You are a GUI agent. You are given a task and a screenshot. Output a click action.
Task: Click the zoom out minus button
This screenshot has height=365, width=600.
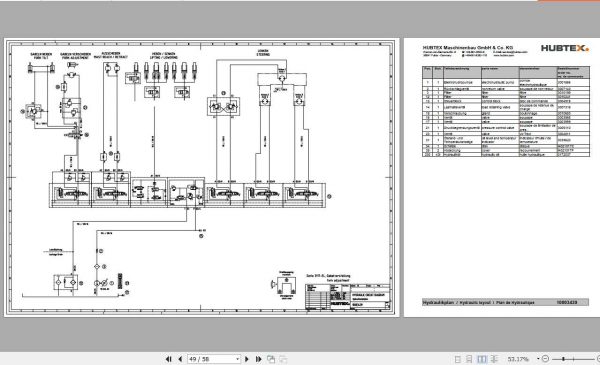546,359
